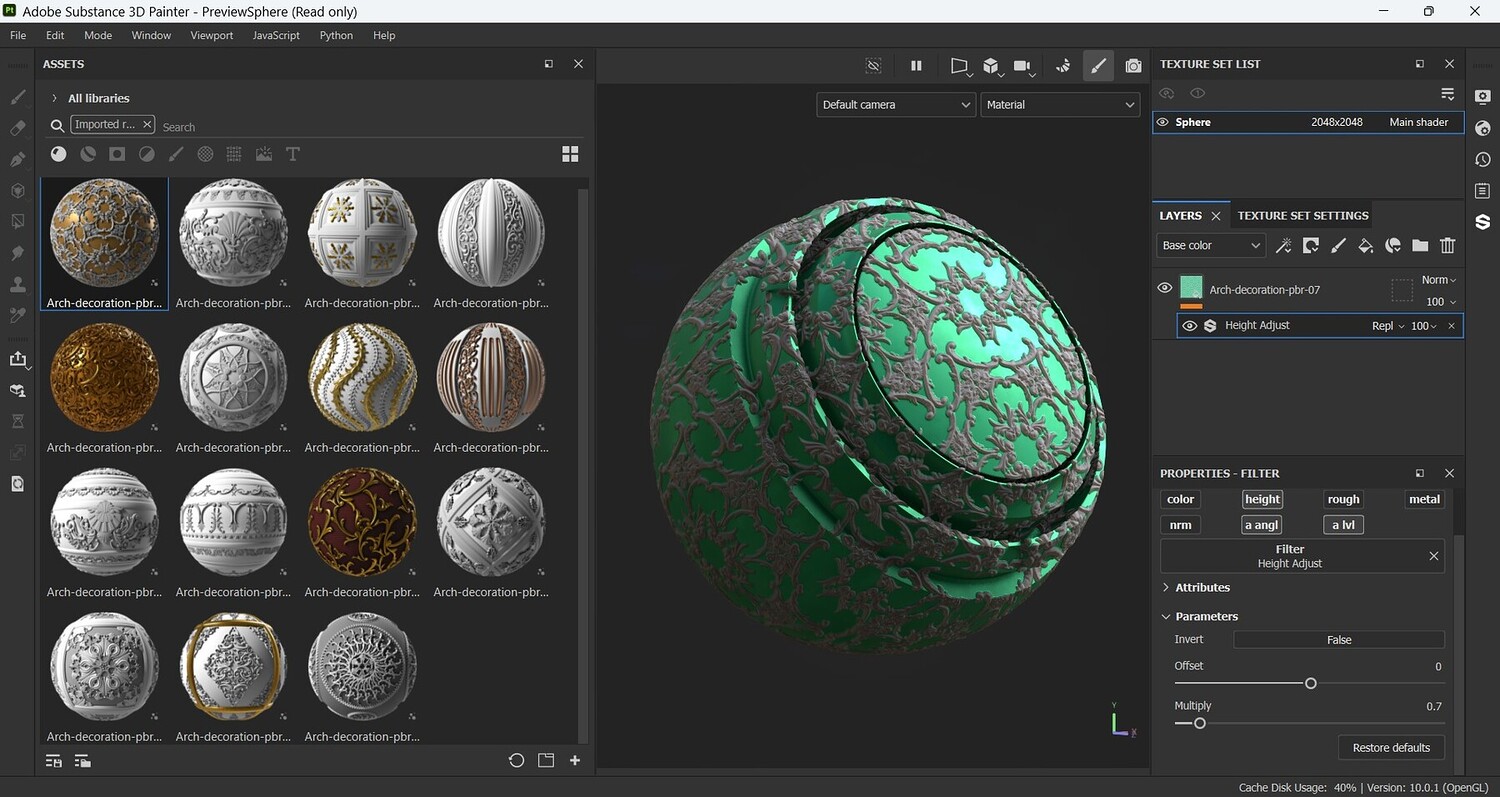Select the Layers tab

click(x=1180, y=215)
